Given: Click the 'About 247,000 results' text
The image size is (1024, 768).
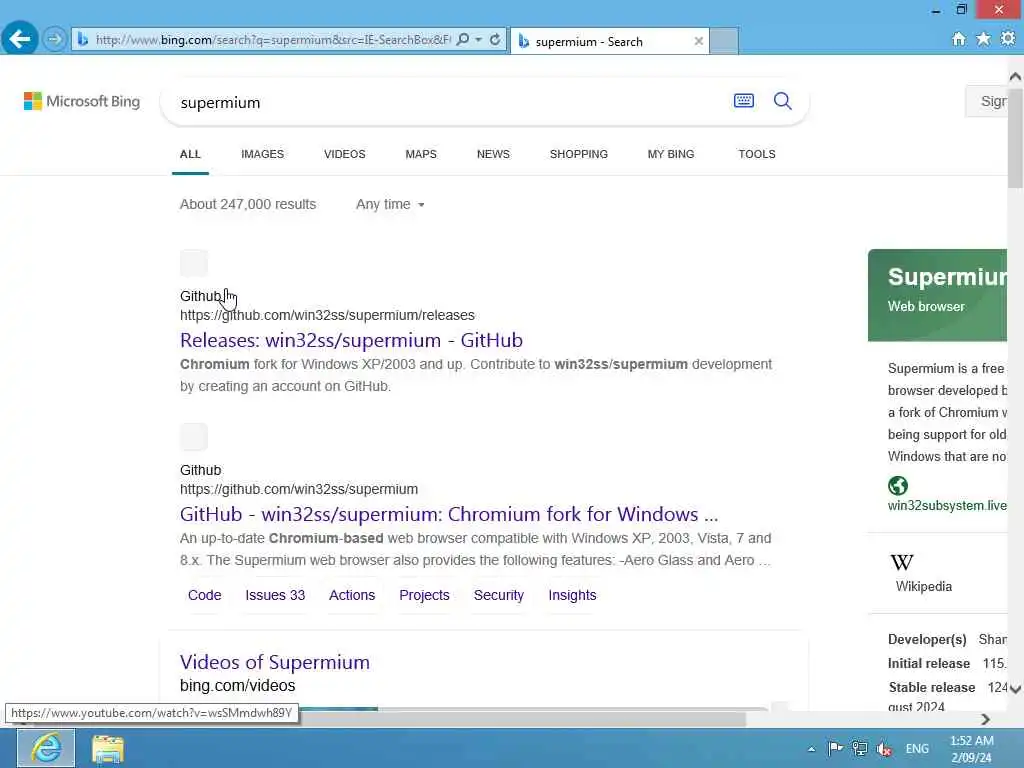Looking at the screenshot, I should click(248, 204).
